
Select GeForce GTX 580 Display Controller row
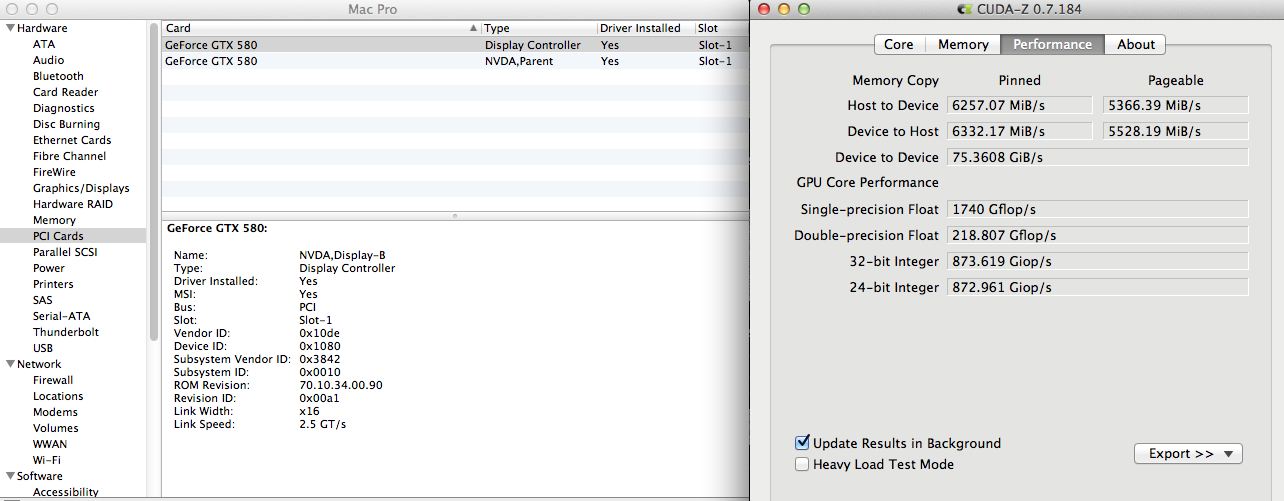tap(455, 45)
